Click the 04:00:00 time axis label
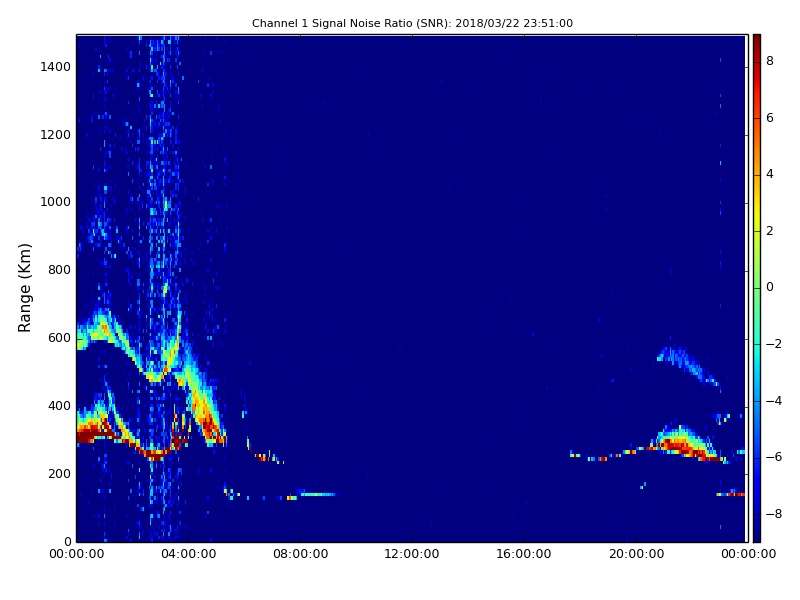The image size is (800, 600). click(188, 554)
